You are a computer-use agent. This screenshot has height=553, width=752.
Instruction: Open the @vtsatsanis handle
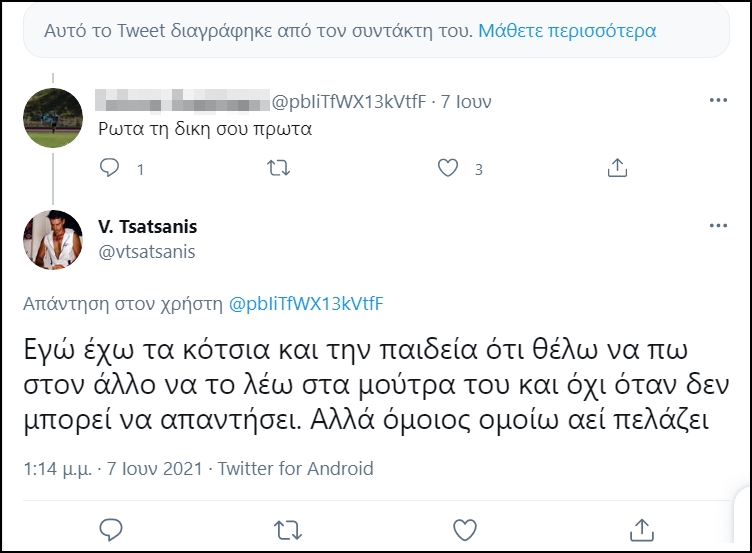click(x=147, y=252)
